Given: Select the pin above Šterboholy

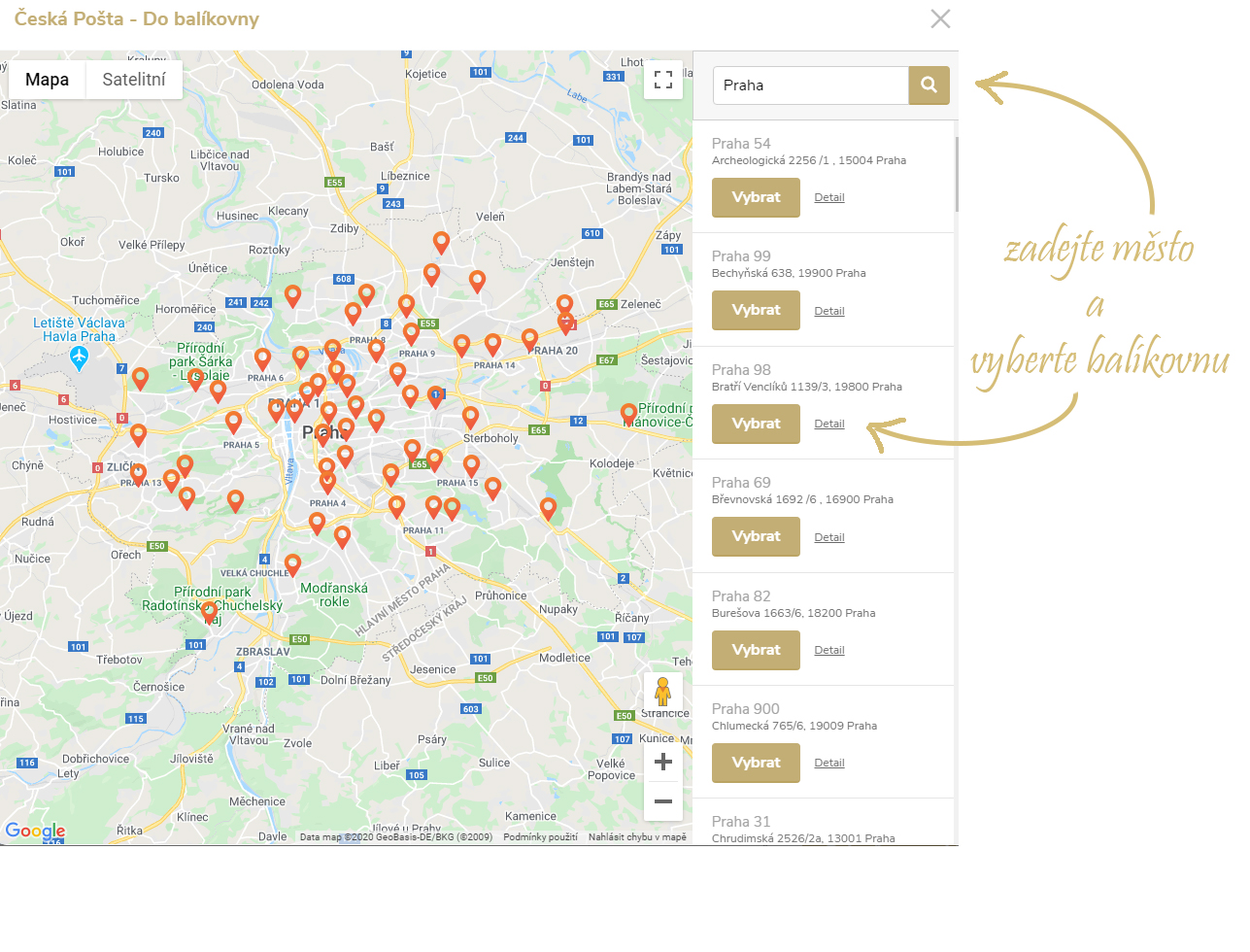Looking at the screenshot, I should (470, 418).
